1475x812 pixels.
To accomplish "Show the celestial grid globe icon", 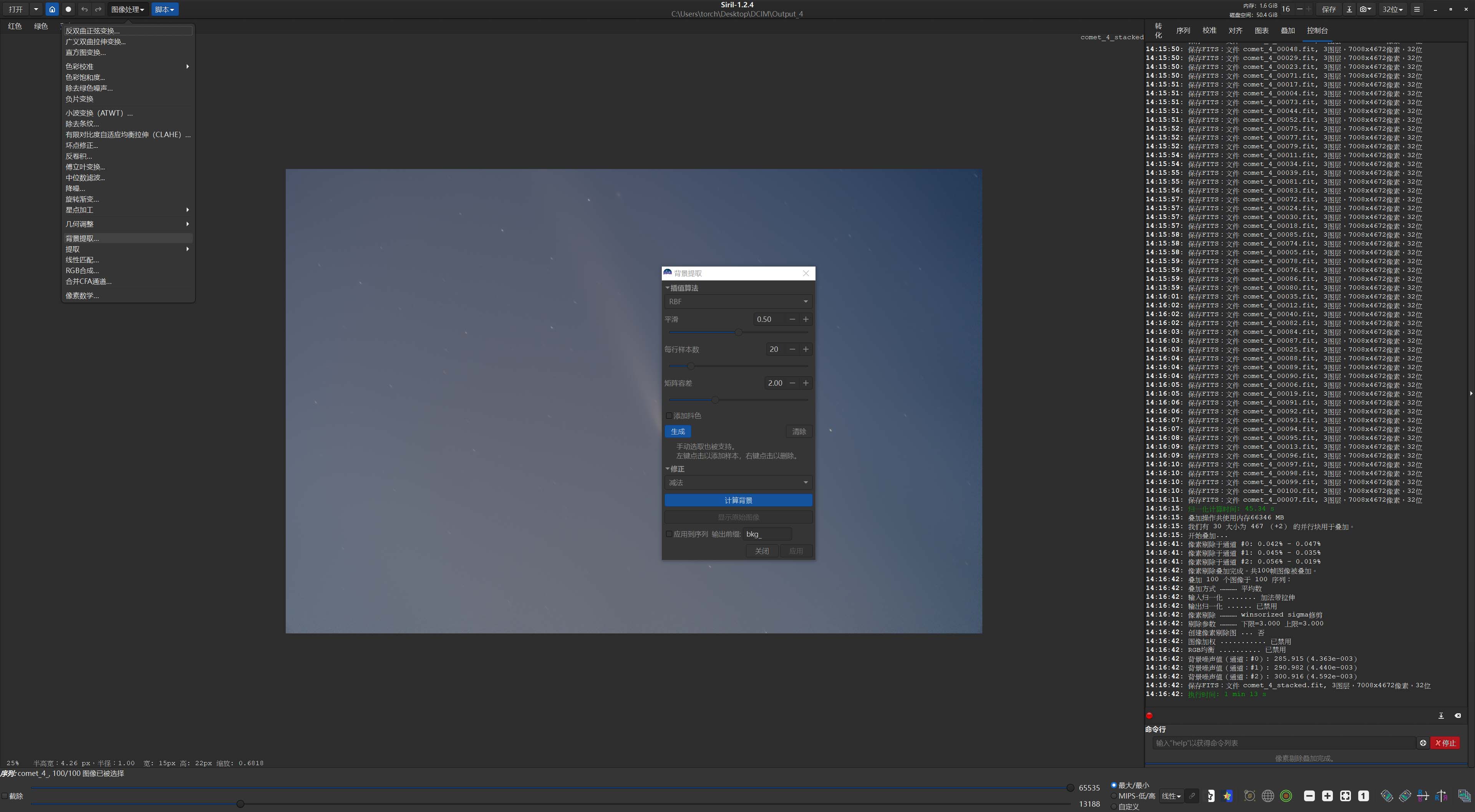I will 1268,796.
